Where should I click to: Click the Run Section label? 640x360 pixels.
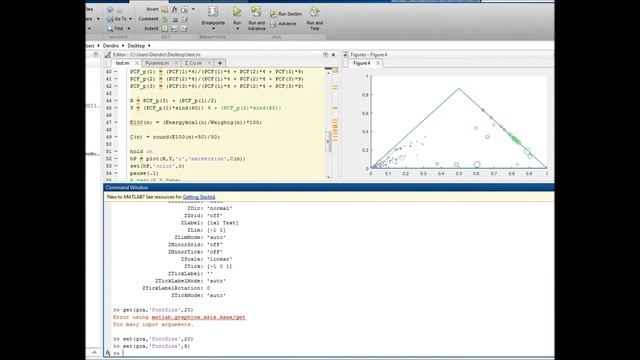tap(290, 14)
